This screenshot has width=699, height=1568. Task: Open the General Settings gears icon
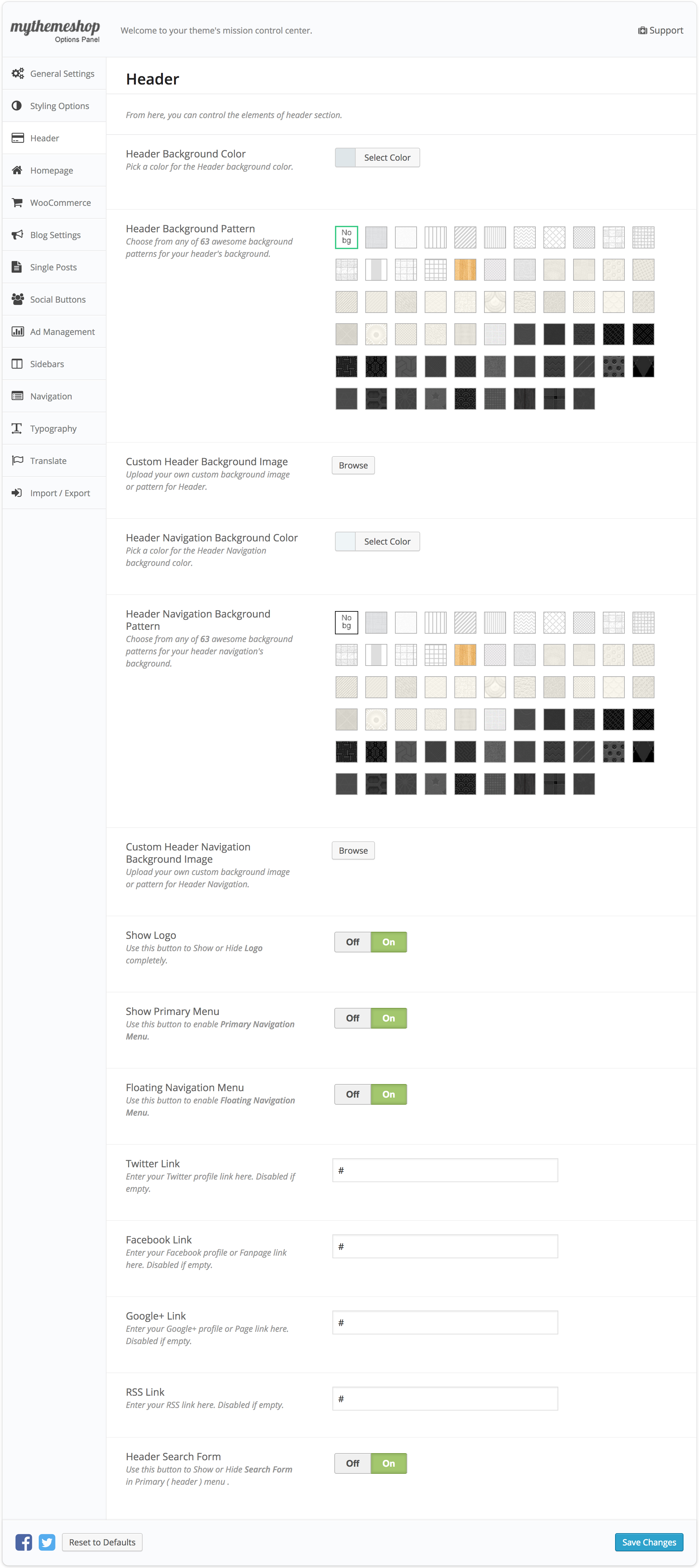click(18, 74)
